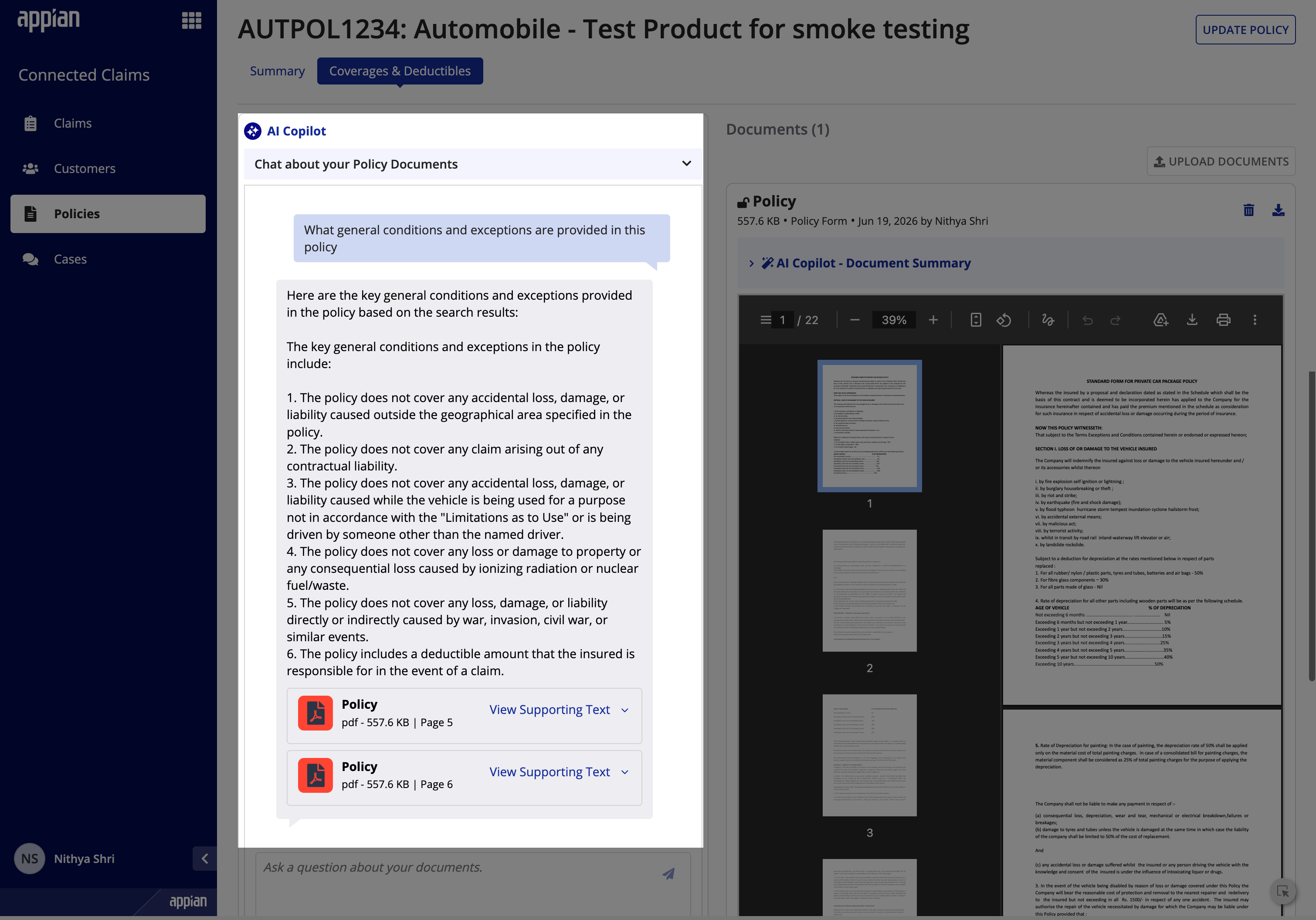Zoom in the PDF with plus button
Screen dimensions: 1316x920
pos(933,320)
